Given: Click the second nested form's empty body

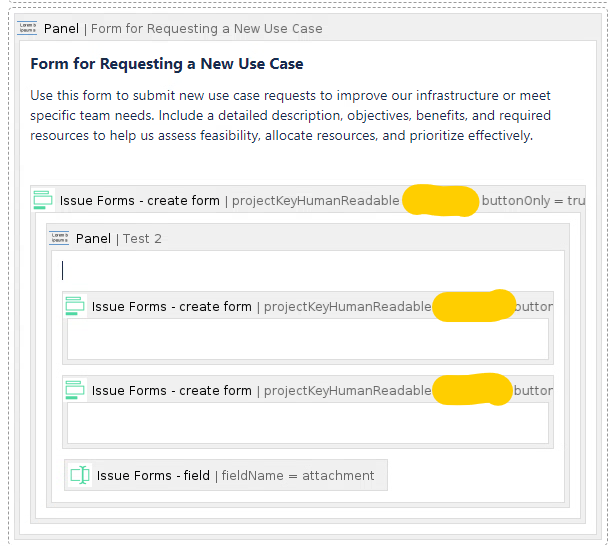Looking at the screenshot, I should (308, 423).
